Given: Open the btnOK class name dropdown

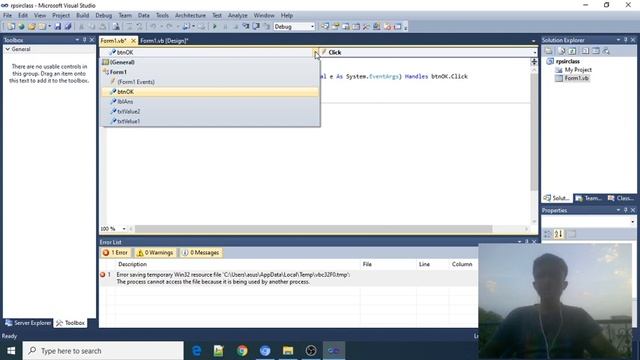Looking at the screenshot, I should (x=316, y=52).
